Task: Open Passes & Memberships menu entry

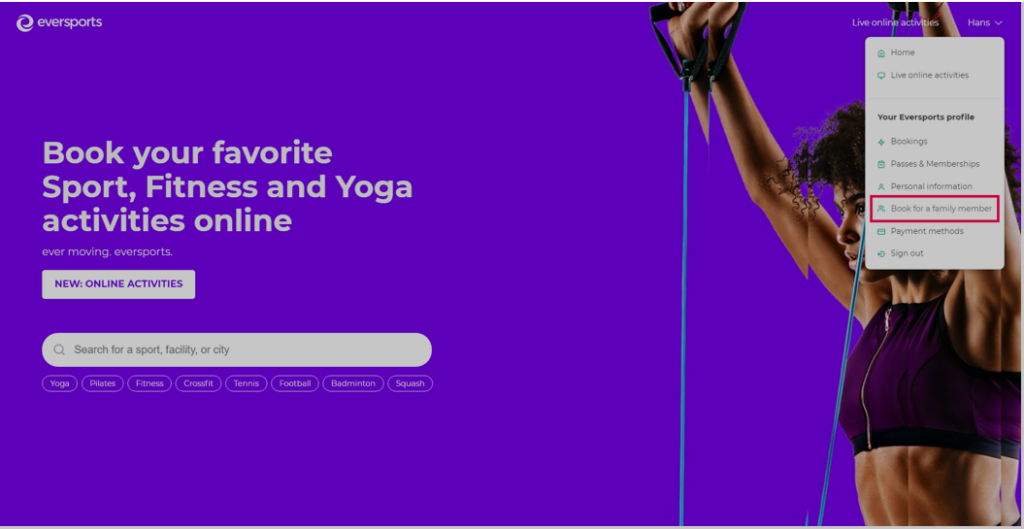Action: coord(935,164)
